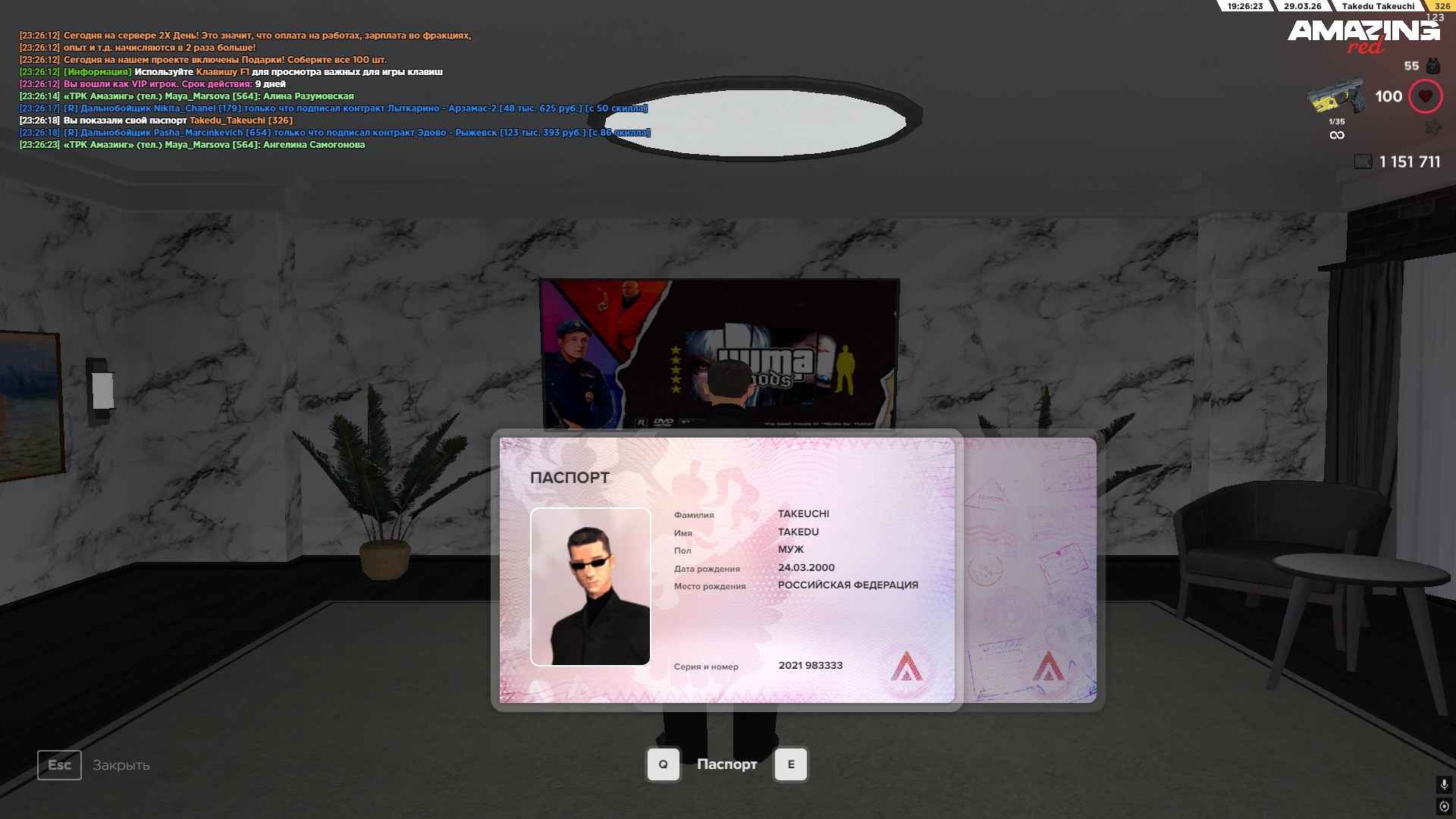The image size is (1456, 819).
Task: Click the taser weapon icon
Action: pos(1335,97)
